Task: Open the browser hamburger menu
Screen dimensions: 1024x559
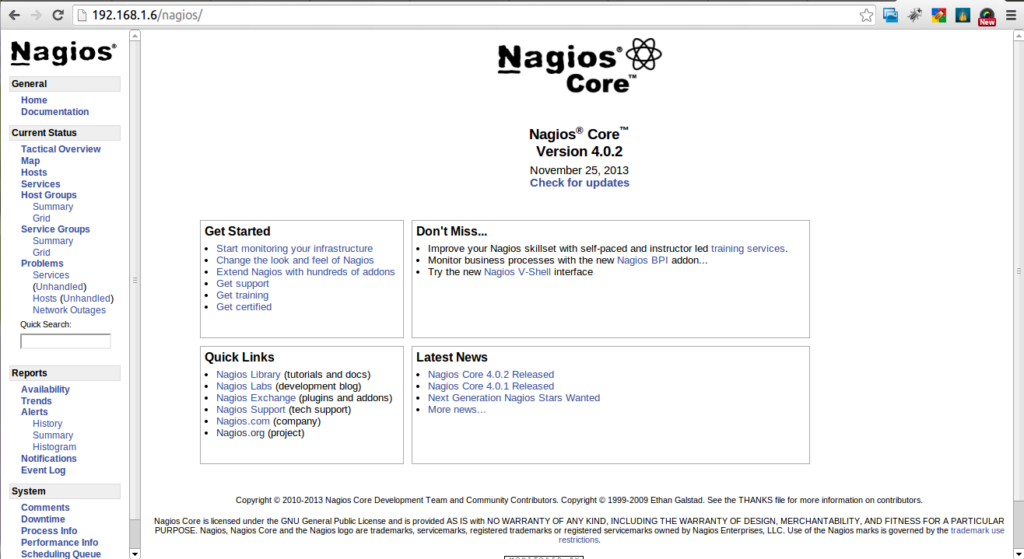Action: [1010, 15]
